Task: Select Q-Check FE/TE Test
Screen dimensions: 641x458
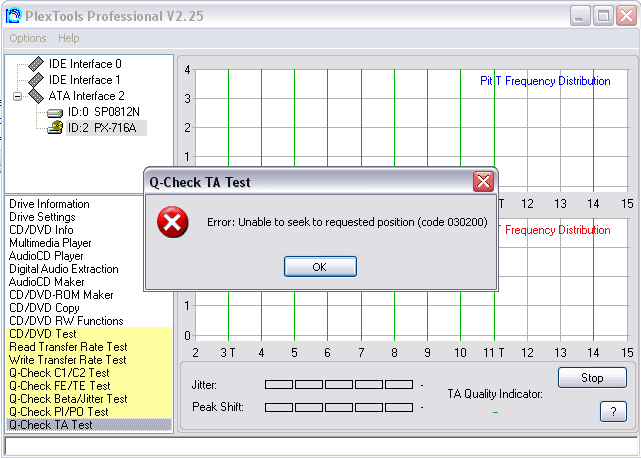Action: coord(89,386)
